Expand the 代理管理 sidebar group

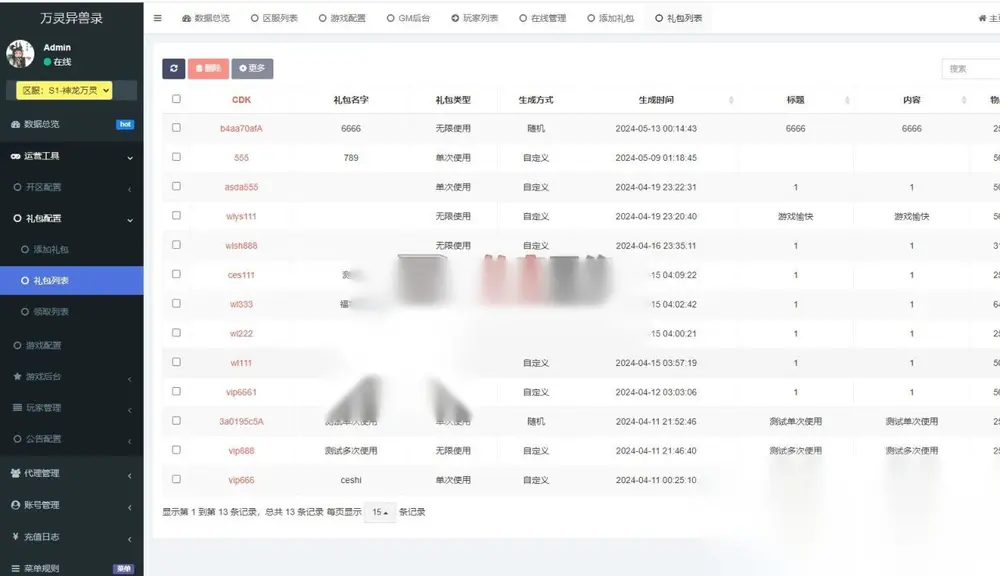click(71, 473)
